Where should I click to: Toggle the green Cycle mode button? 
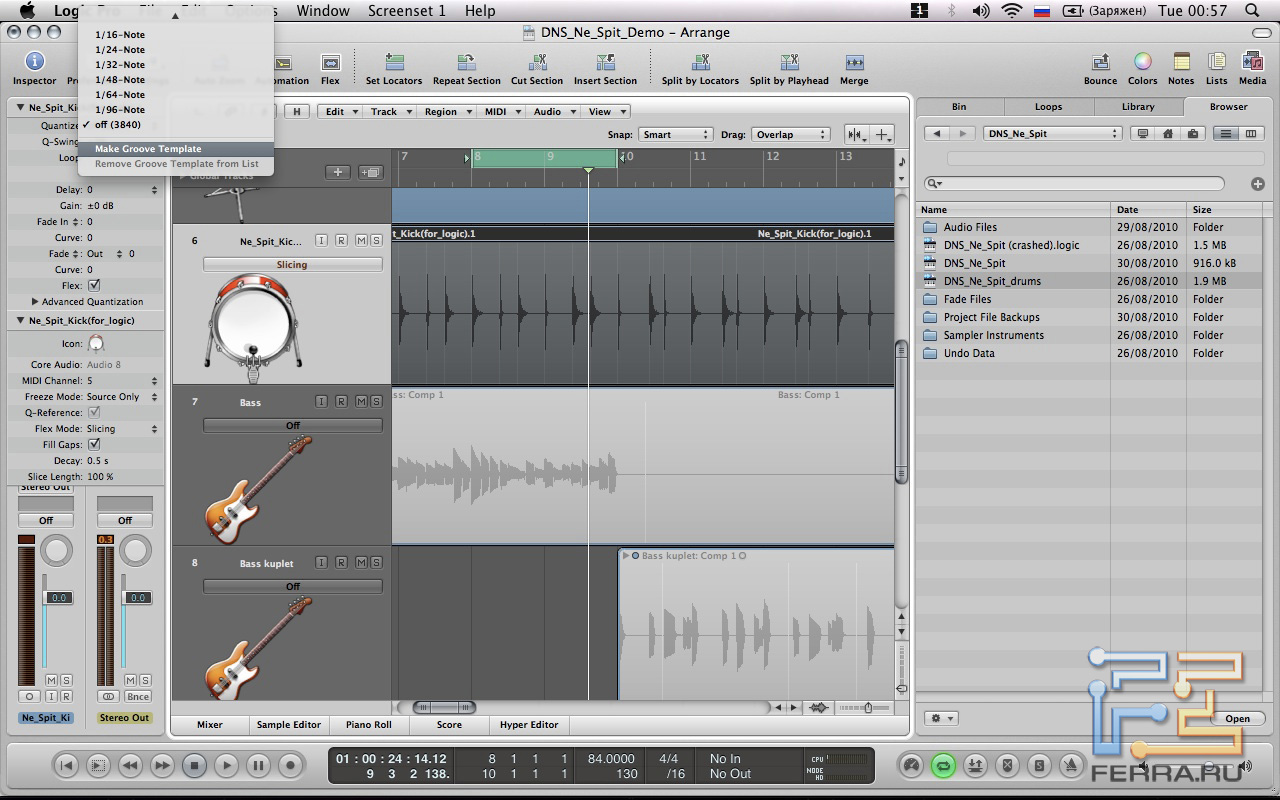point(943,766)
